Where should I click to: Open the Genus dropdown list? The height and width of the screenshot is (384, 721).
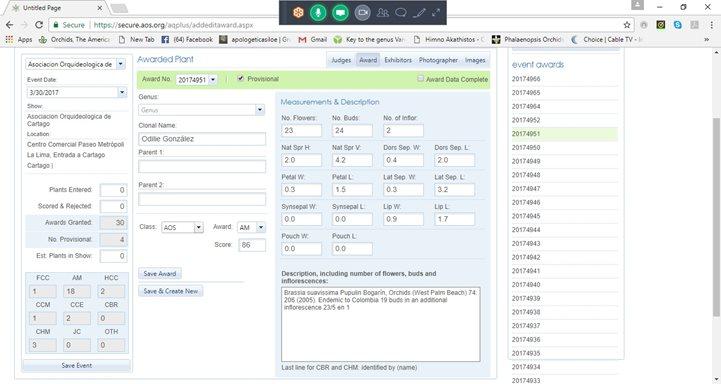(x=260, y=110)
